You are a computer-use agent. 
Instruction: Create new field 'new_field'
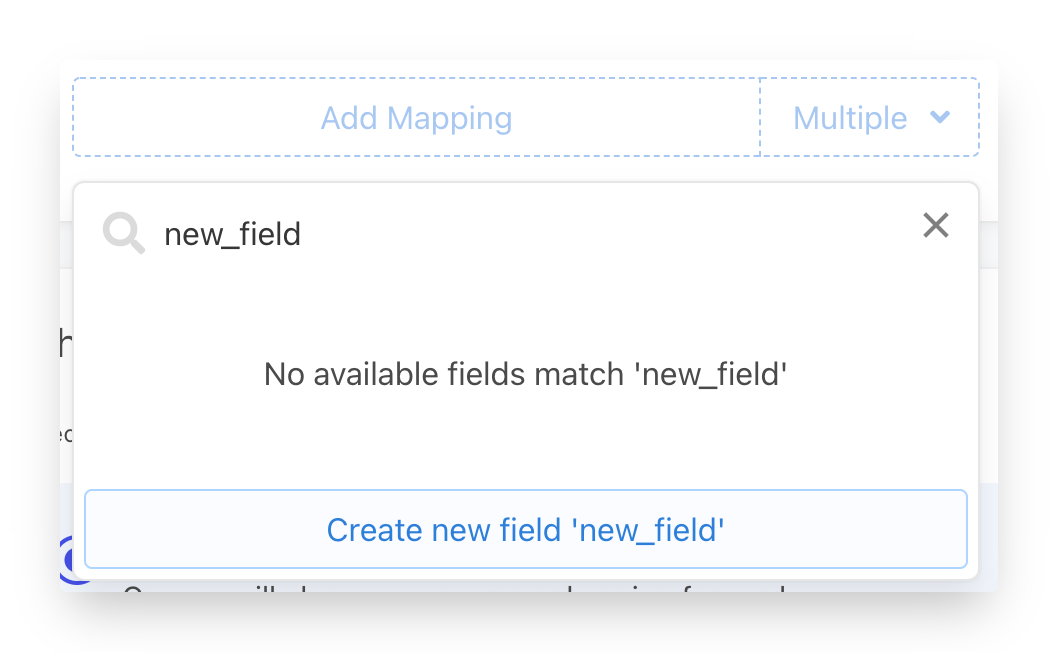coord(525,529)
